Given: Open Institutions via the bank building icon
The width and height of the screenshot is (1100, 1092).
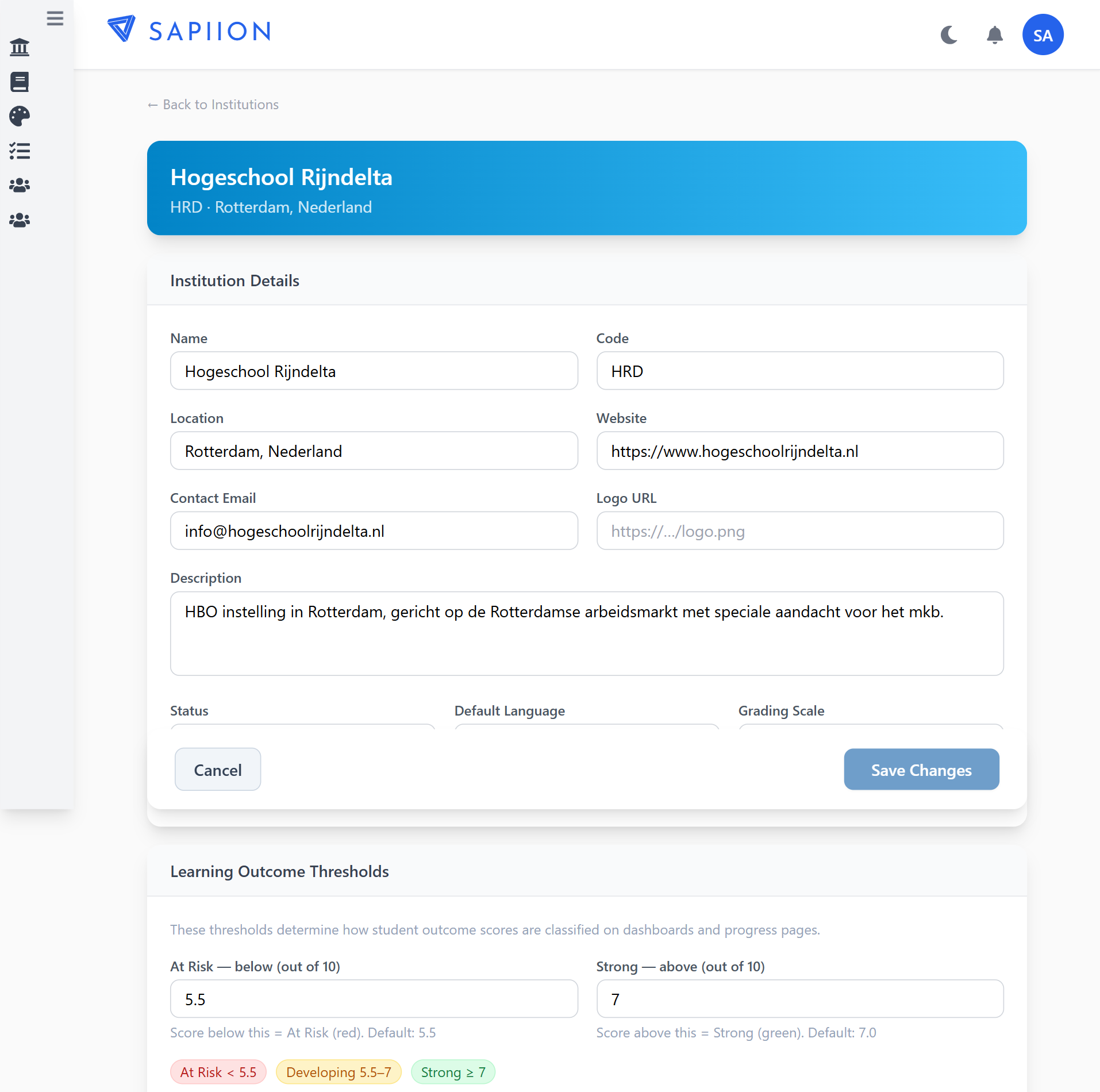Looking at the screenshot, I should click(x=20, y=47).
